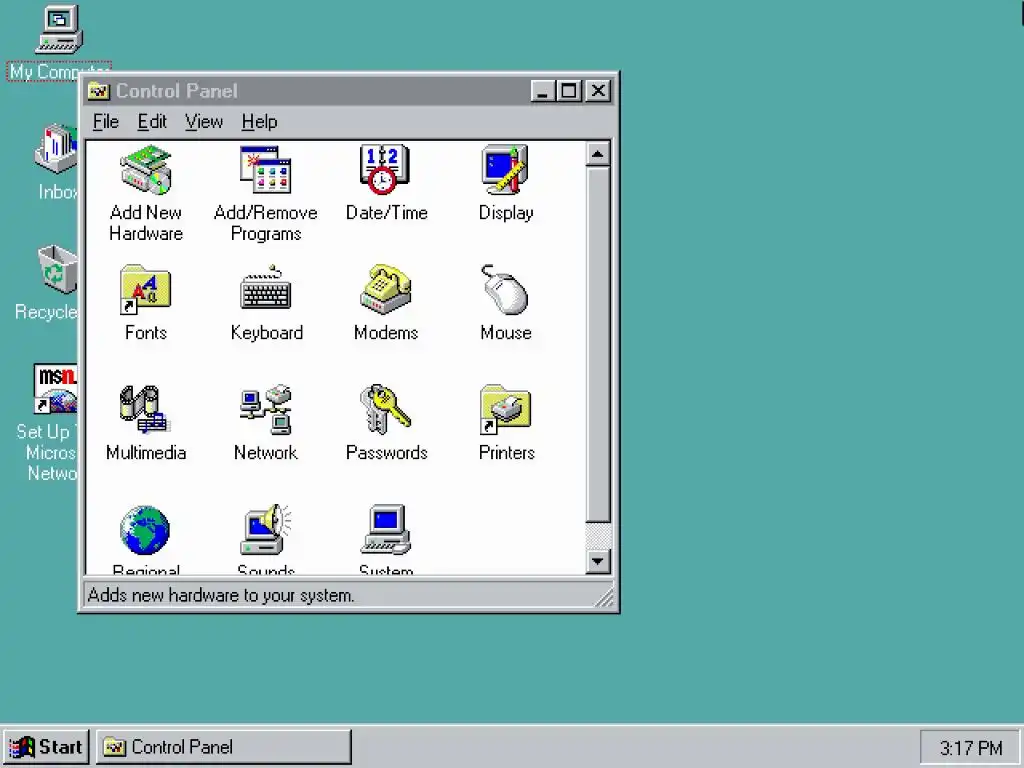Click the Control Panel title bar icon
Image resolution: width=1024 pixels, height=768 pixels.
pyautogui.click(x=99, y=91)
